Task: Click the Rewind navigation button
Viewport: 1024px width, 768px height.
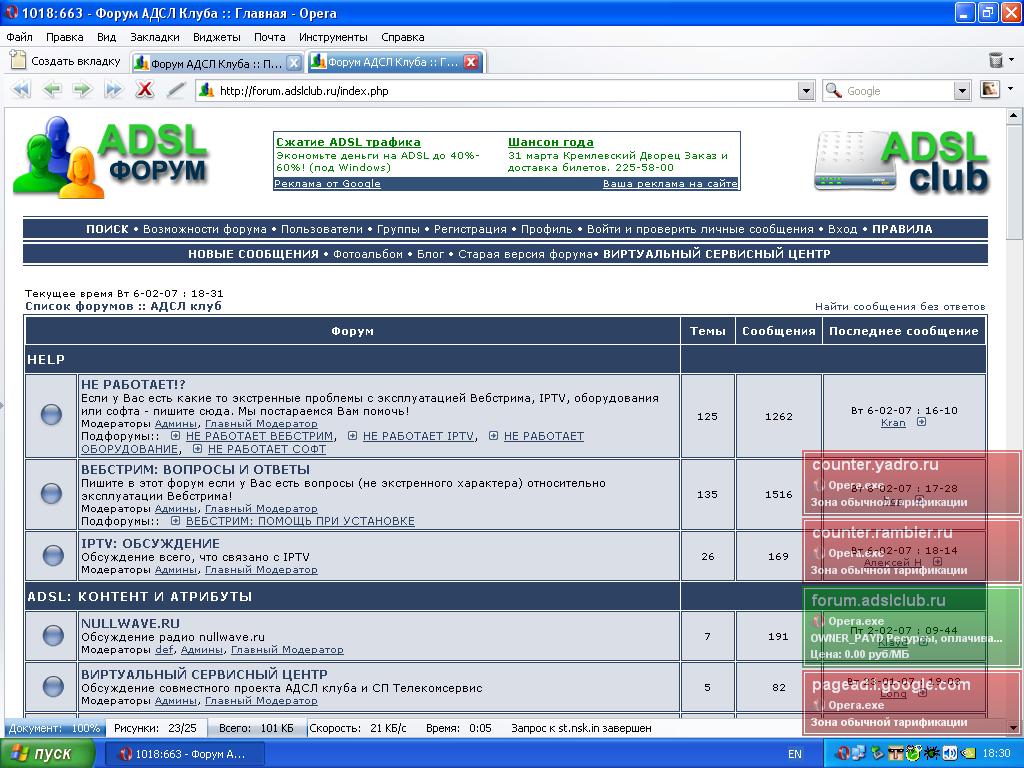Action: (20, 89)
